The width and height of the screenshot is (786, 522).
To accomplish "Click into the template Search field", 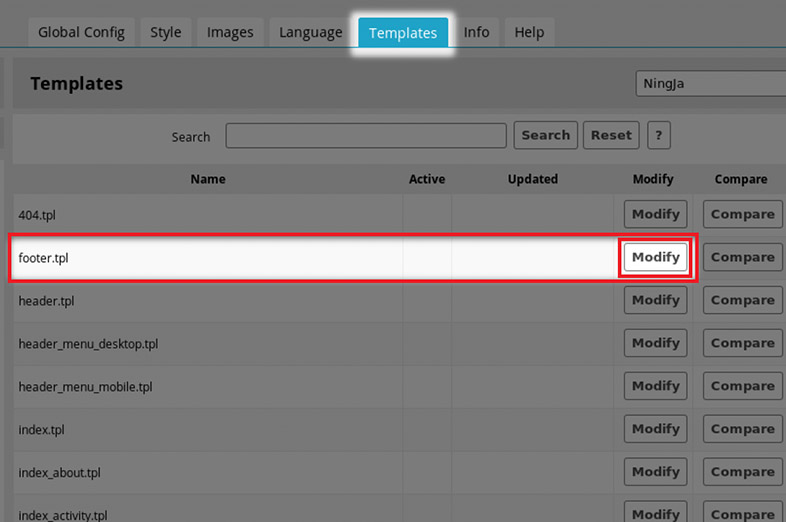I will (366, 136).
